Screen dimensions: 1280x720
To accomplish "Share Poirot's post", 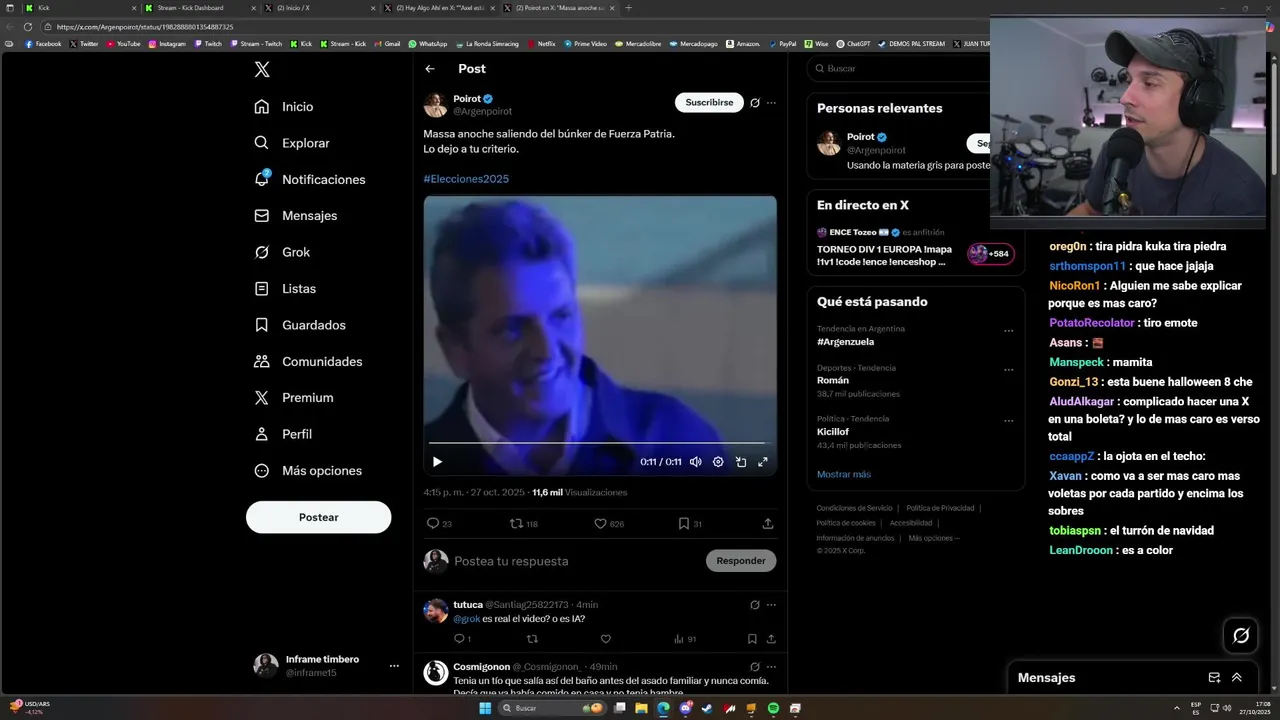I will tap(768, 524).
